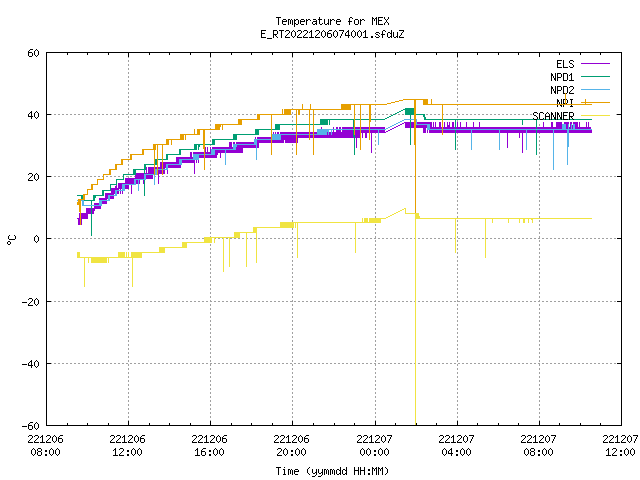Click the green NPD1 legend line sample
Viewport: 640px width, 480px height.
coord(595,77)
